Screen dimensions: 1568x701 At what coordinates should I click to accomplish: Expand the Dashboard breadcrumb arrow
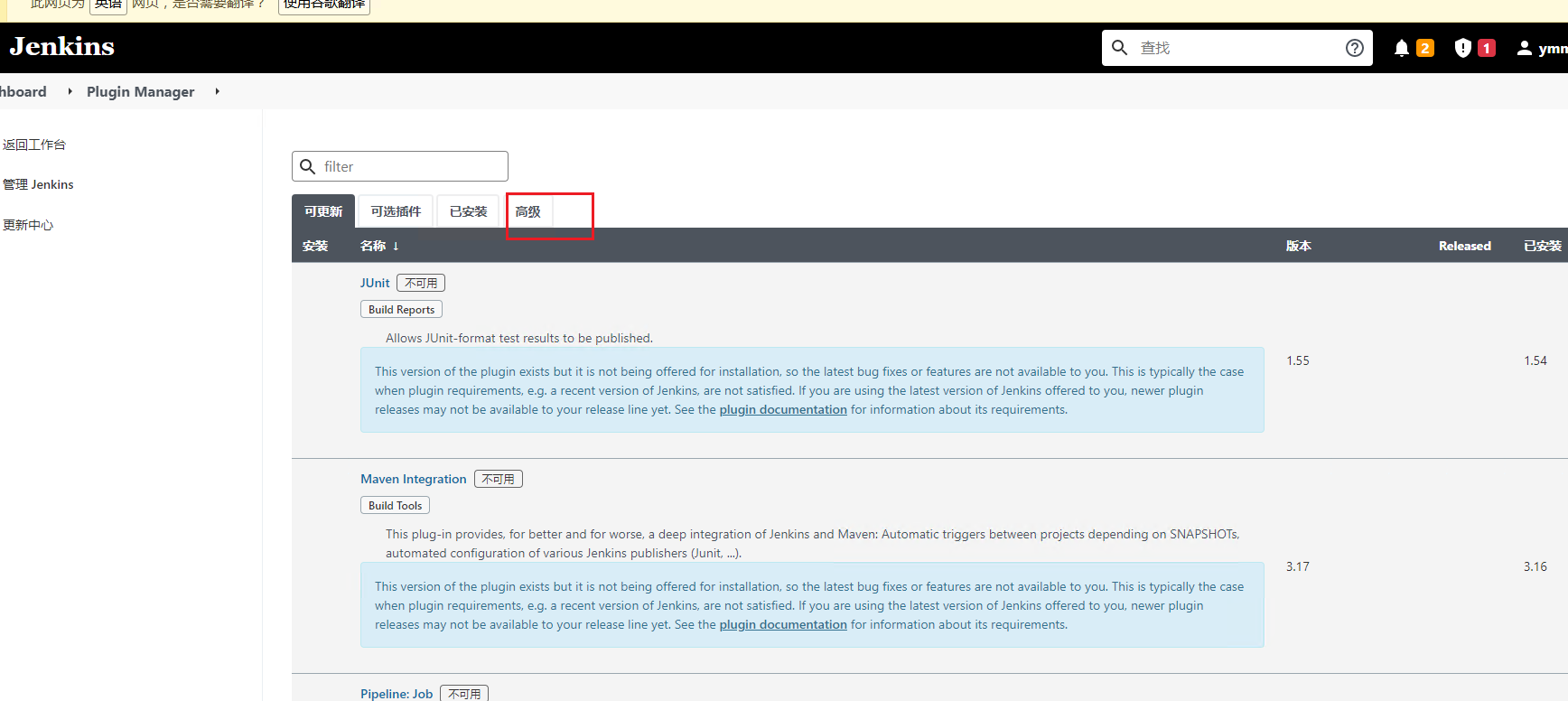70,91
